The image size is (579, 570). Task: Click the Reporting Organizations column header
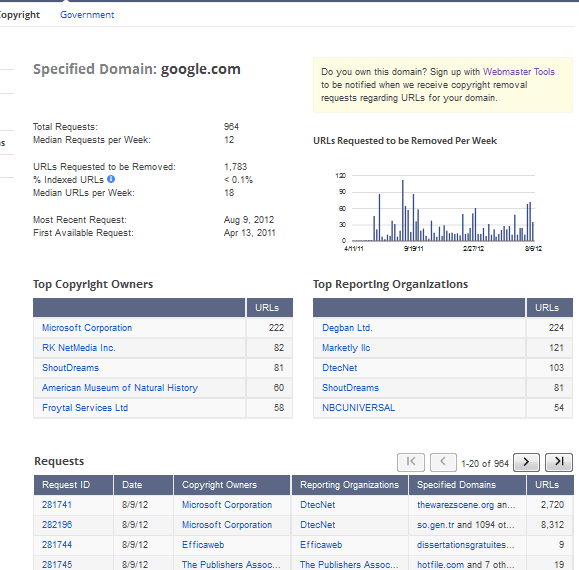pyautogui.click(x=350, y=485)
